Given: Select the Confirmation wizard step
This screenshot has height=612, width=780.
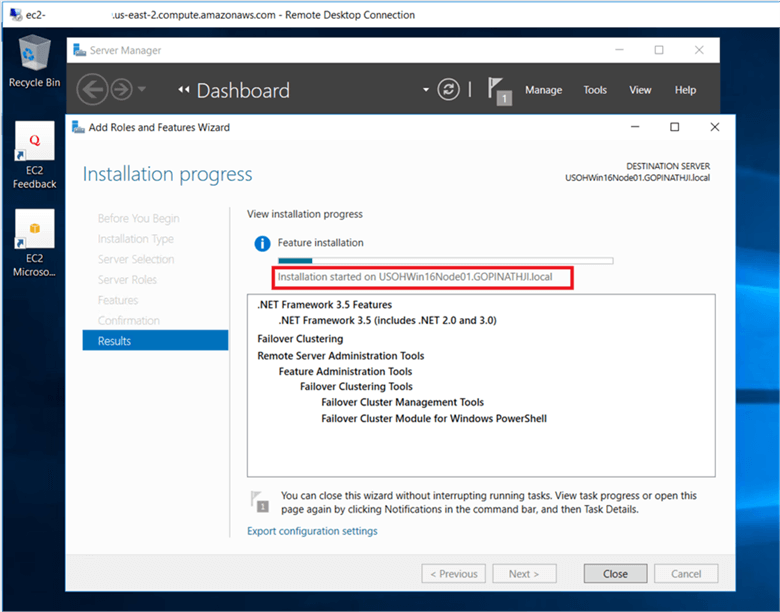Looking at the screenshot, I should coord(129,320).
